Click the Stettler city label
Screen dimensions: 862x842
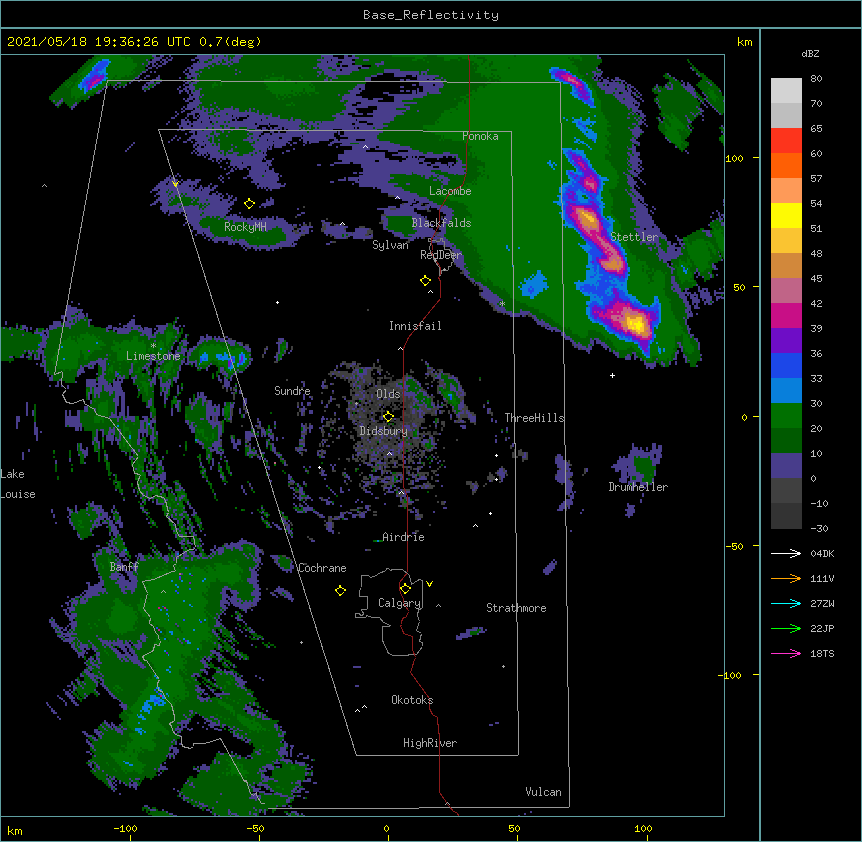[x=634, y=237]
